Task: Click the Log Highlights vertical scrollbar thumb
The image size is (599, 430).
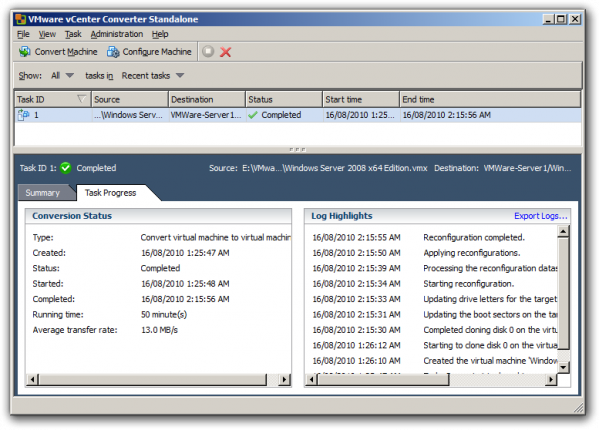Action: point(563,293)
